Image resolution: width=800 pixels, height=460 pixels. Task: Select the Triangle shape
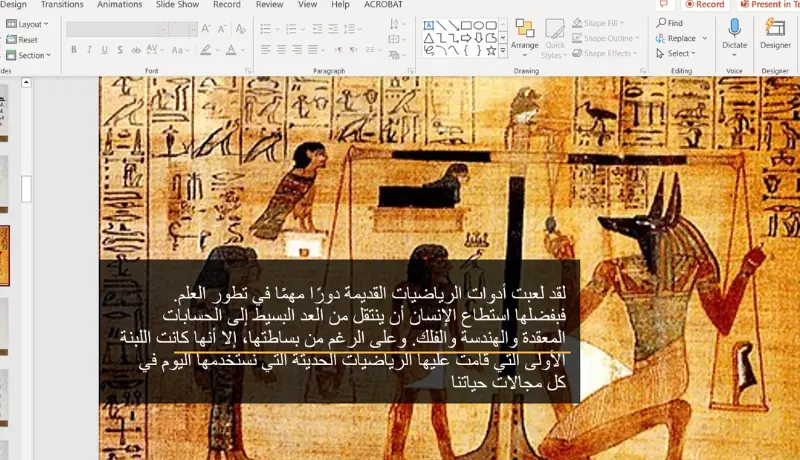[429, 38]
